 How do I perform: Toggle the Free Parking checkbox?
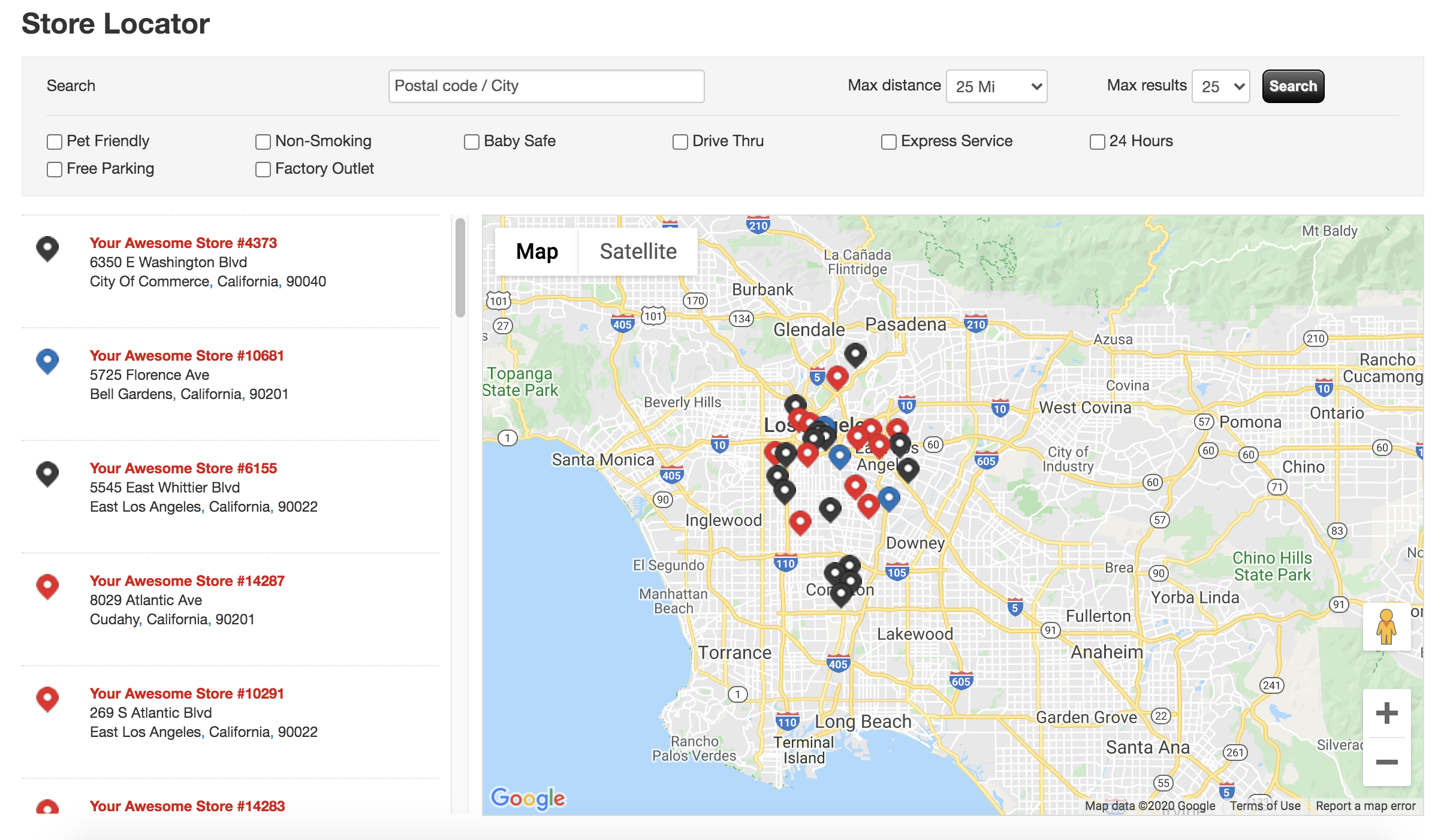pyautogui.click(x=55, y=169)
